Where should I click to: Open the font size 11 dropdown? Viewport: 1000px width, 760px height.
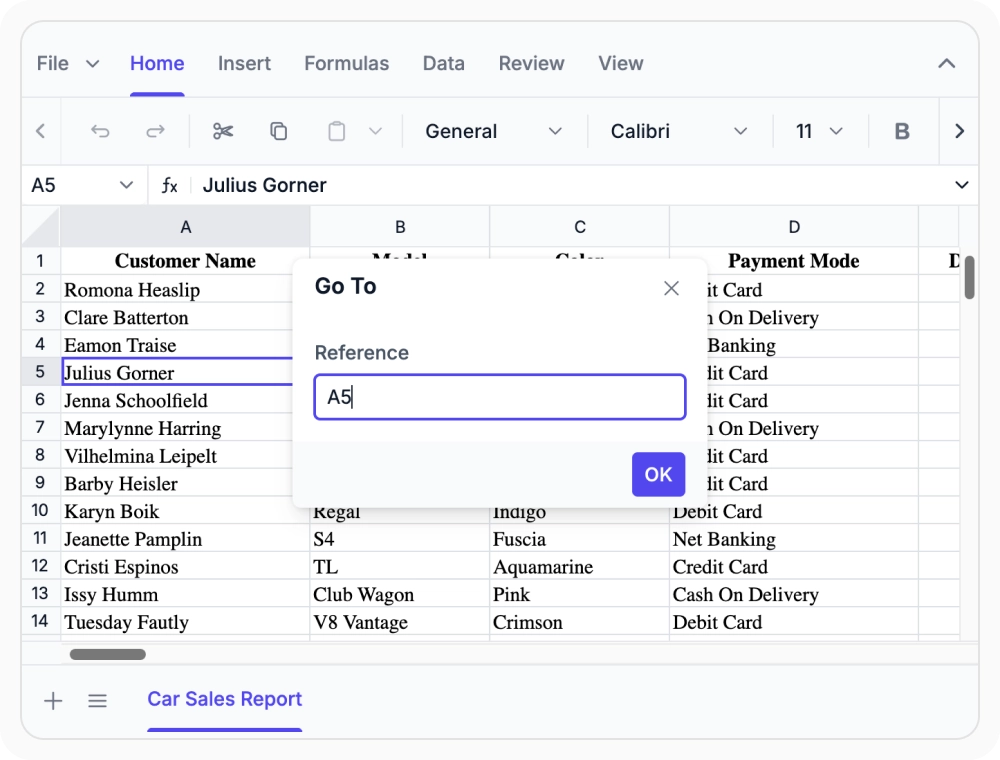819,131
